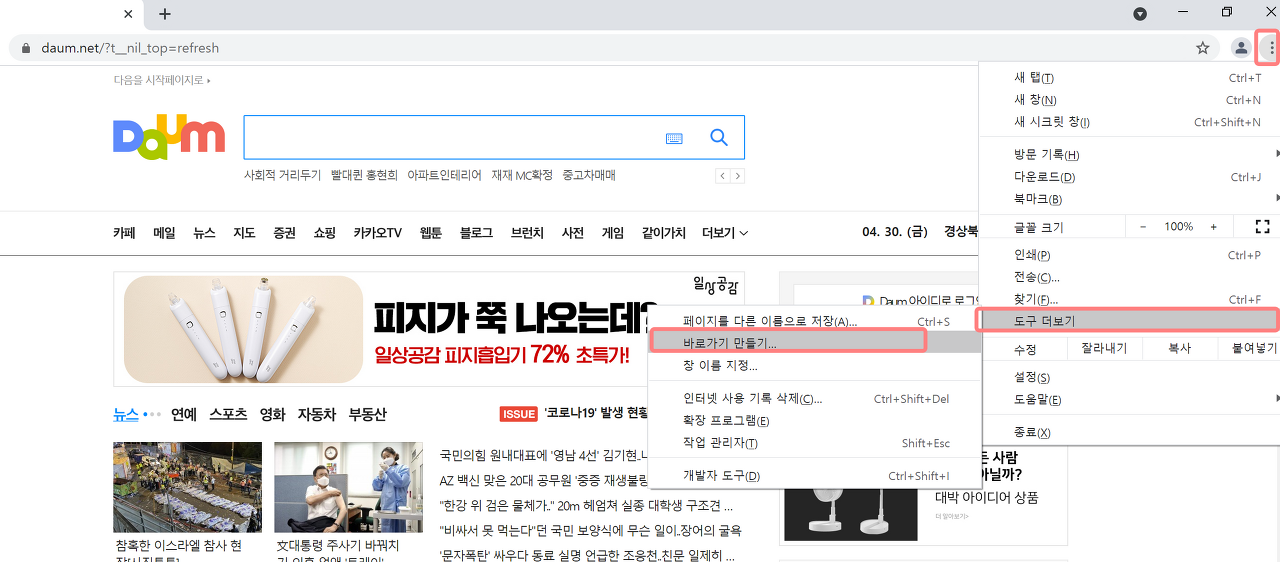Click the padlock site info icon

click(25, 48)
